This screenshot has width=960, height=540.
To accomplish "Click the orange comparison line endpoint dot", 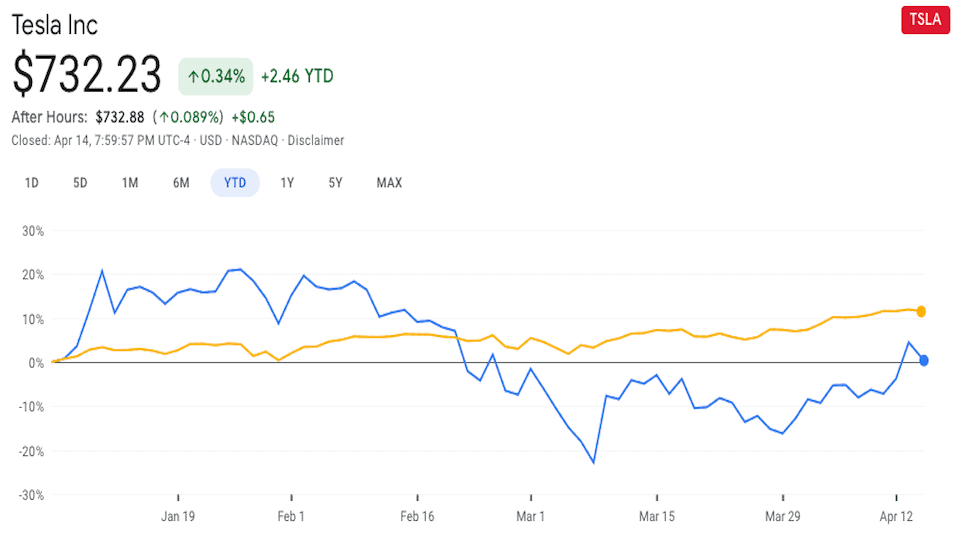I will 921,311.
